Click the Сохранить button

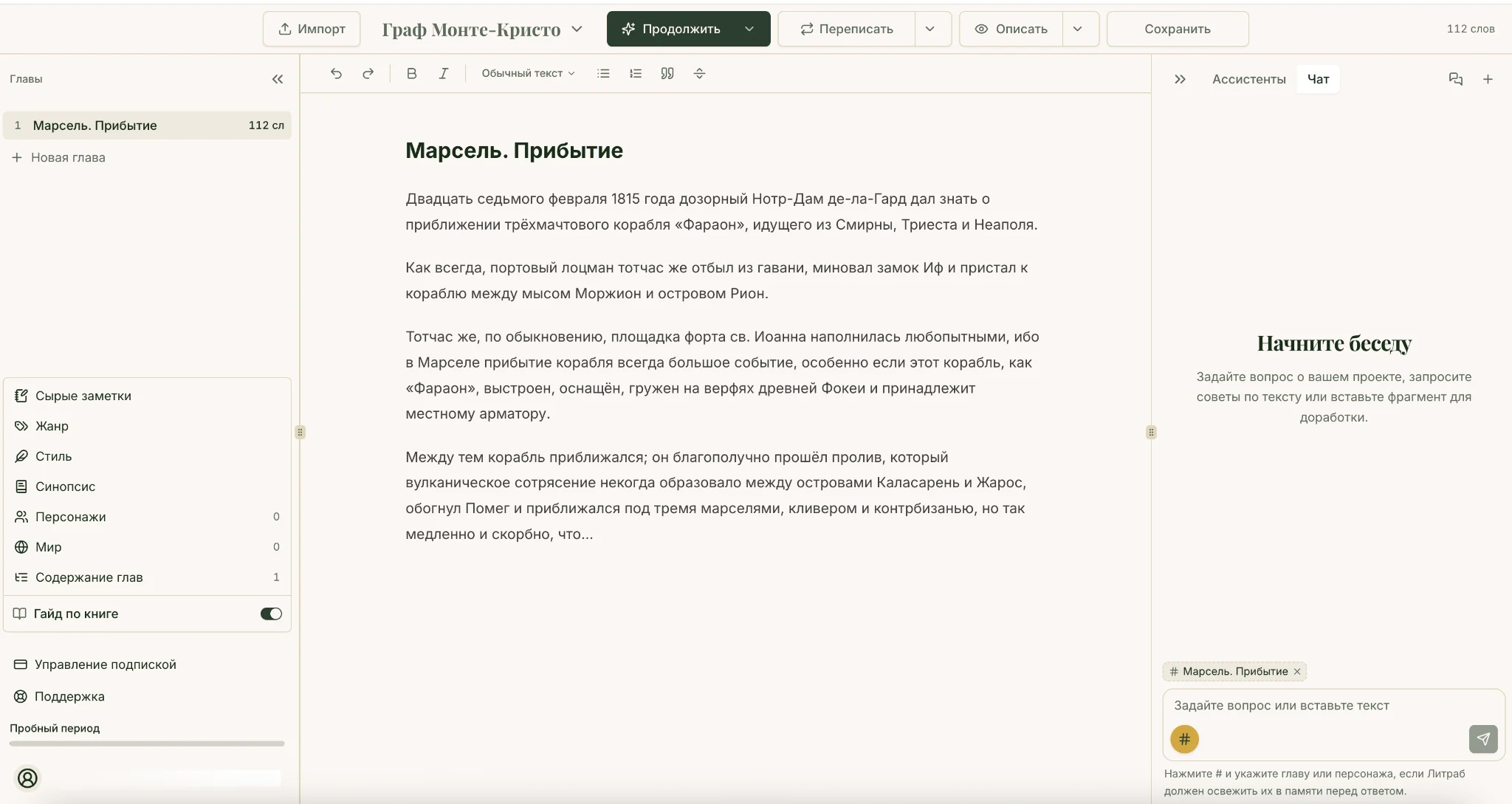pyautogui.click(x=1178, y=29)
